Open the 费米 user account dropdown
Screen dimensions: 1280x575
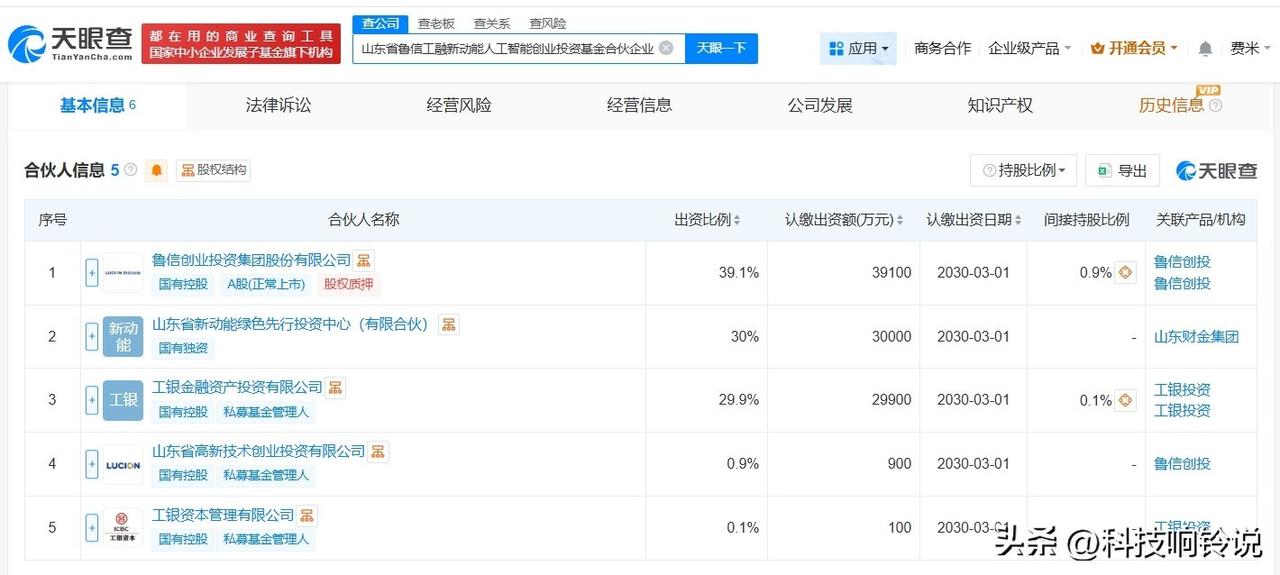1250,48
